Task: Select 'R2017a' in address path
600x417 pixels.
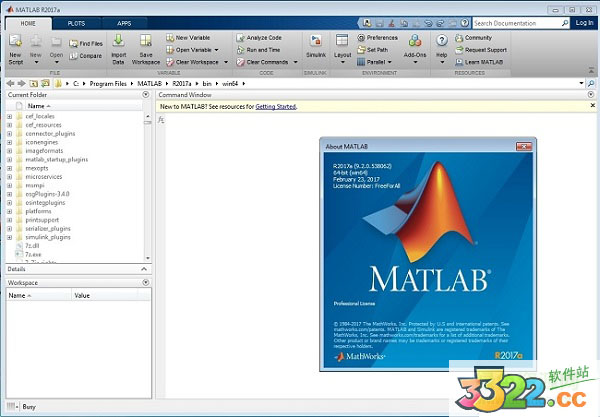Action: point(182,84)
